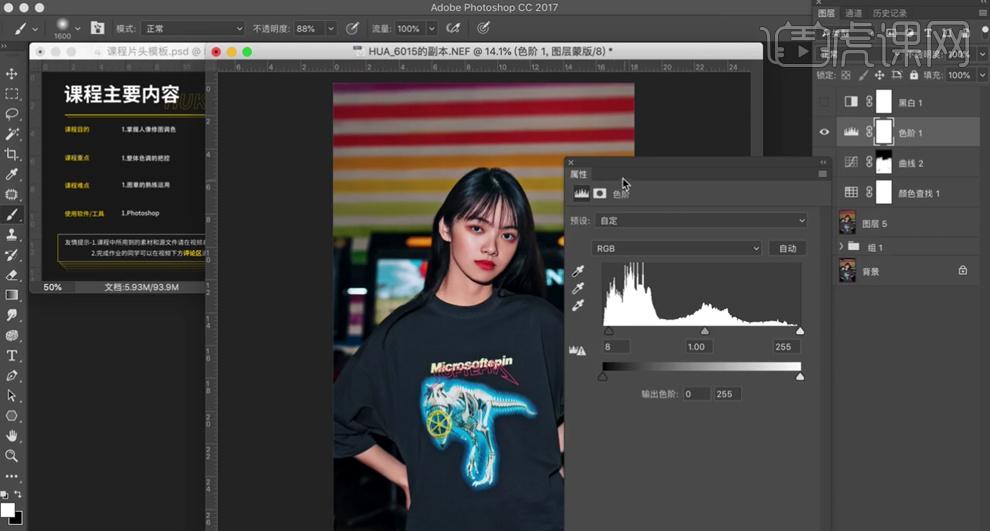
Task: Select the Magic Wand tool
Action: pos(11,134)
